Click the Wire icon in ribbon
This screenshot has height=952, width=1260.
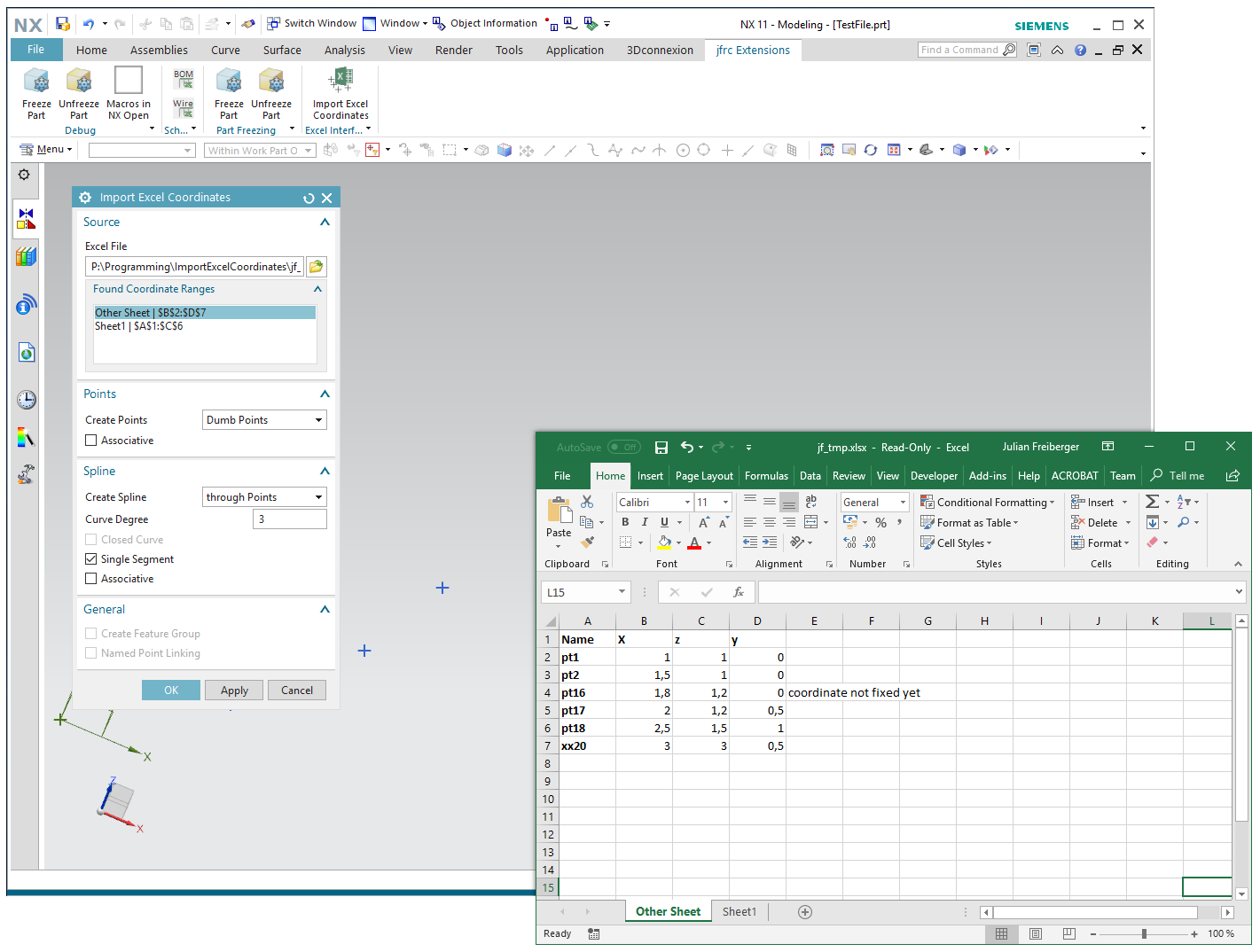click(184, 108)
